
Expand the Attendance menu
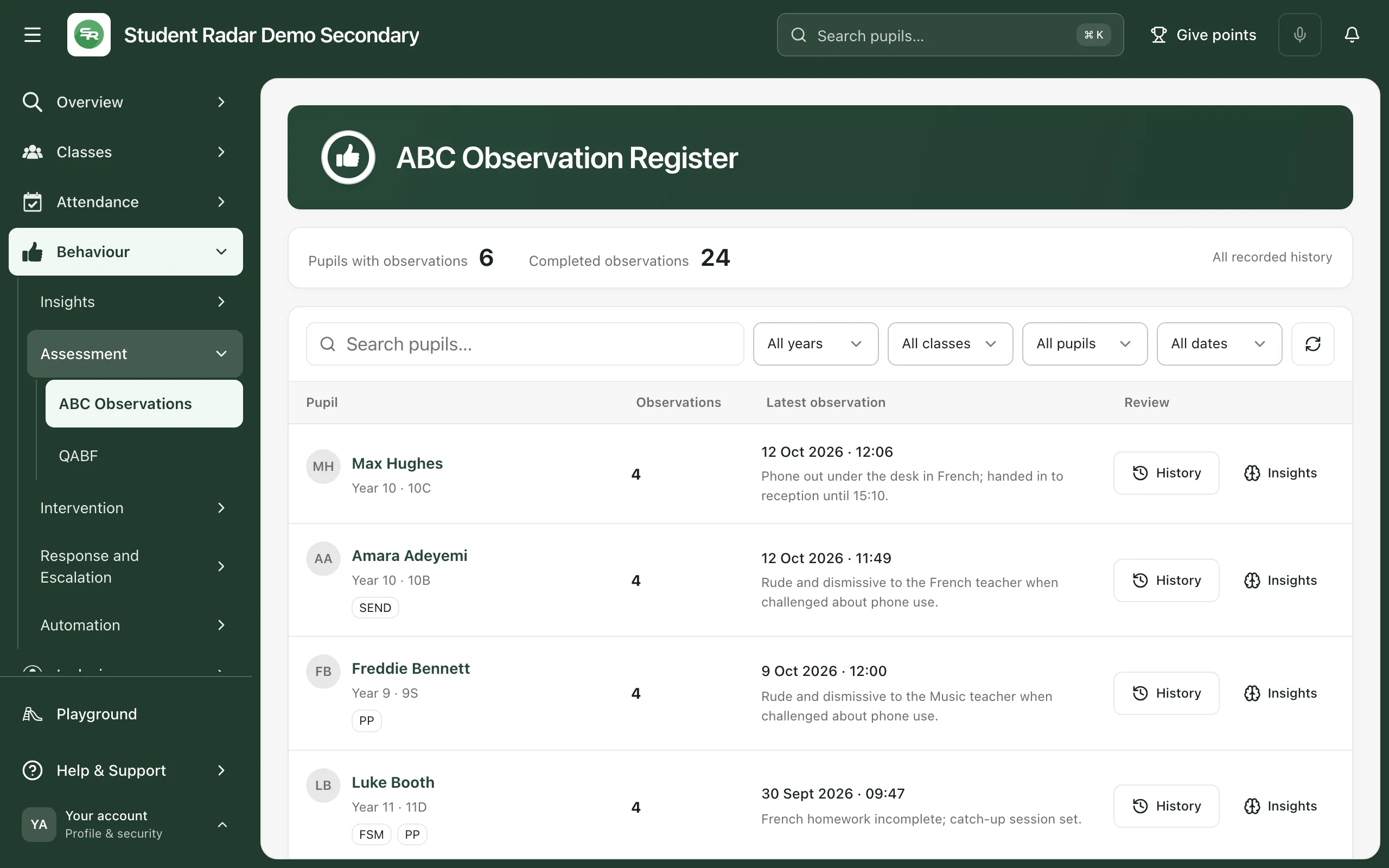click(x=221, y=201)
